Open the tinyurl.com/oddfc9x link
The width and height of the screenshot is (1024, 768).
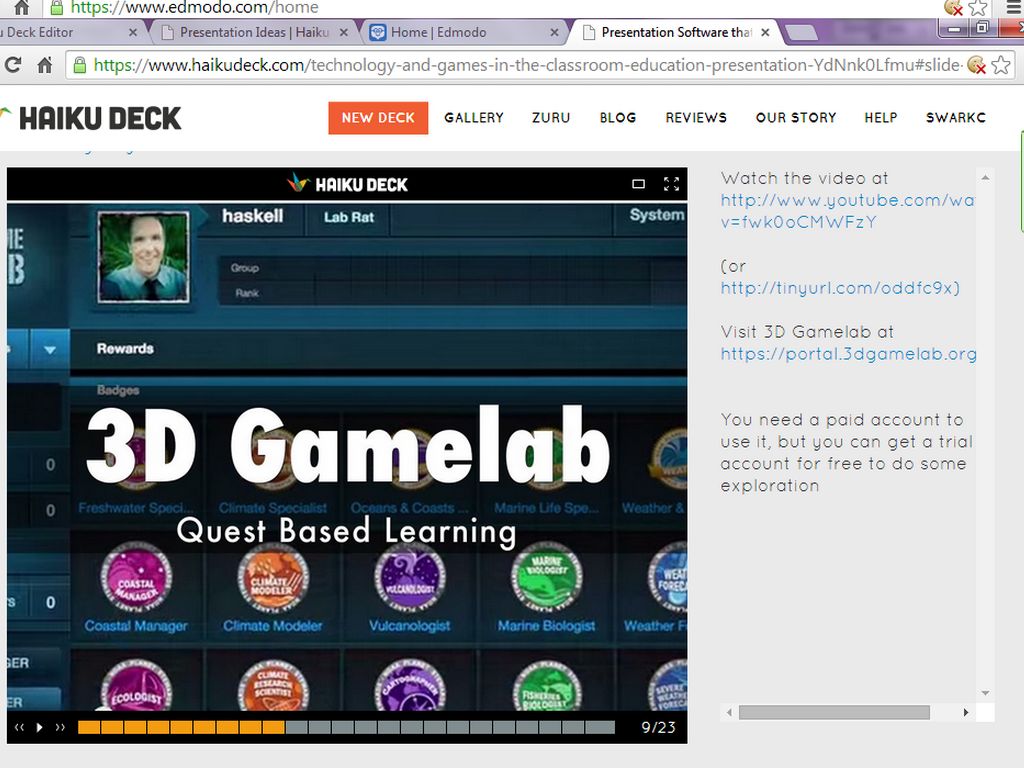pos(840,288)
